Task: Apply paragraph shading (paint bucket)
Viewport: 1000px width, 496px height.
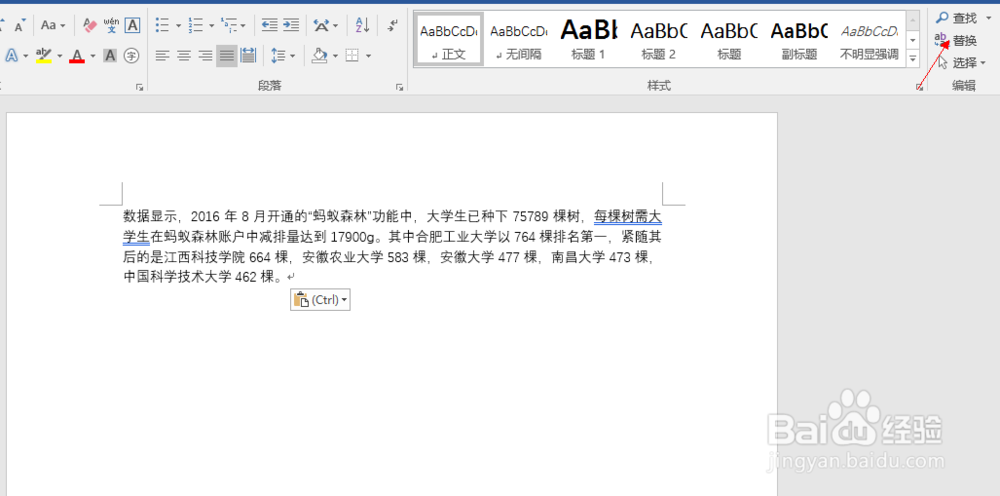Action: coord(320,56)
